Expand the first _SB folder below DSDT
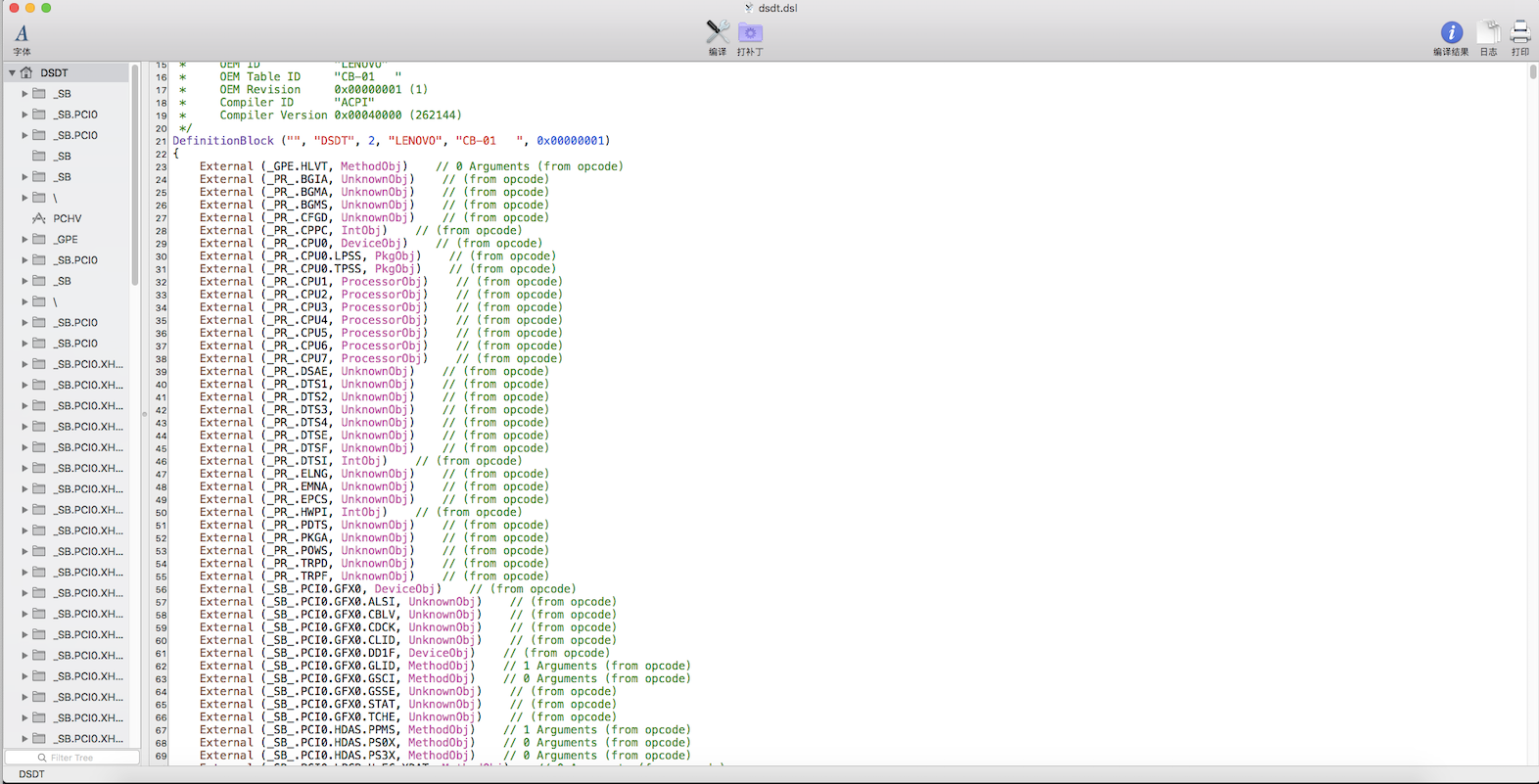Image resolution: width=1539 pixels, height=784 pixels. pyautogui.click(x=24, y=94)
